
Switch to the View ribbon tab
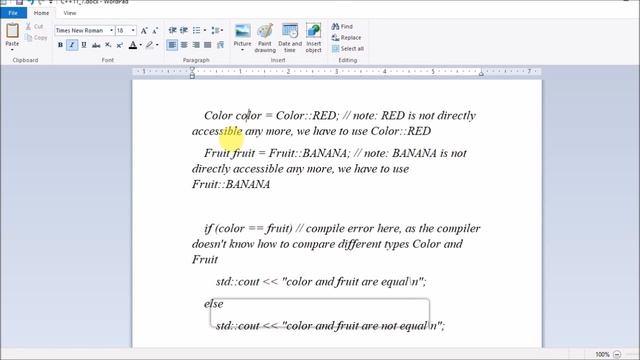click(x=70, y=13)
